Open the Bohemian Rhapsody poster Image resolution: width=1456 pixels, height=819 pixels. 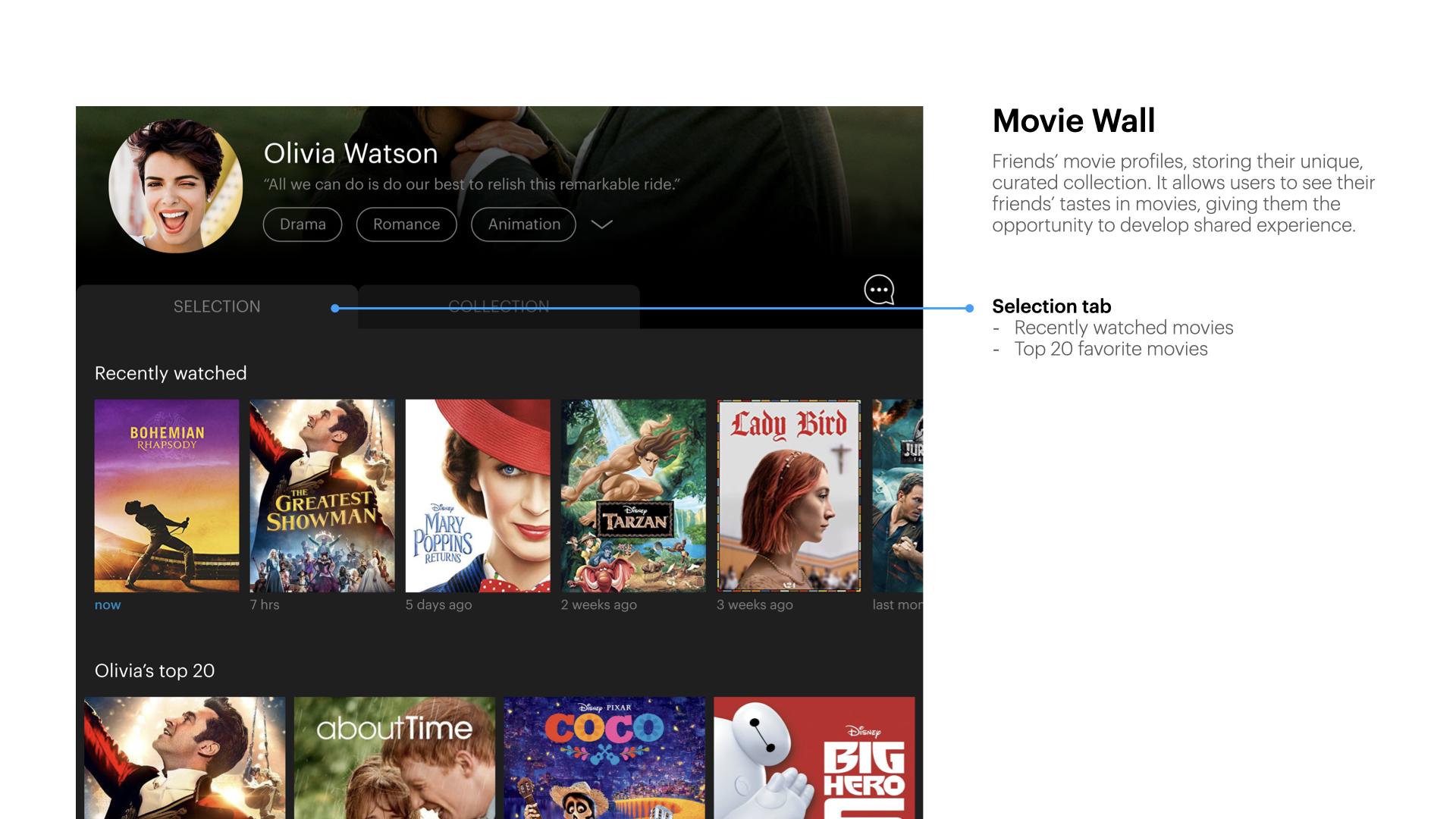(x=167, y=496)
